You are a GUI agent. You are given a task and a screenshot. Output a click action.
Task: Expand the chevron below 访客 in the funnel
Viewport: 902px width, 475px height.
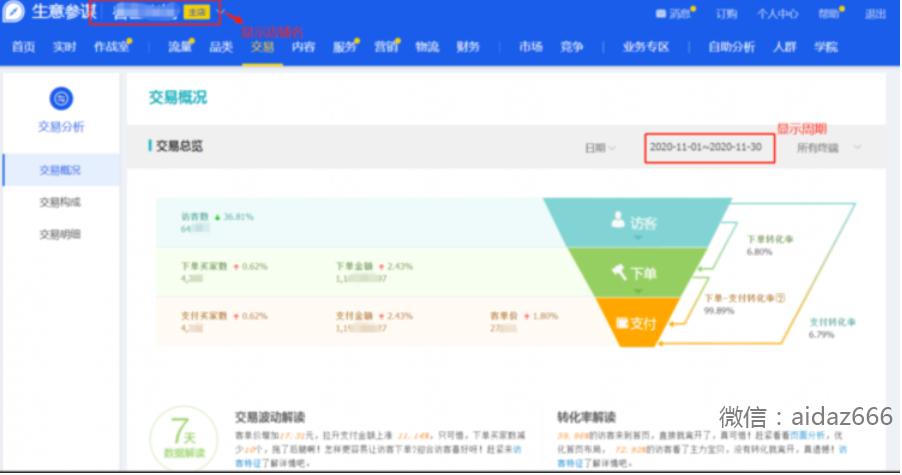pos(637,238)
